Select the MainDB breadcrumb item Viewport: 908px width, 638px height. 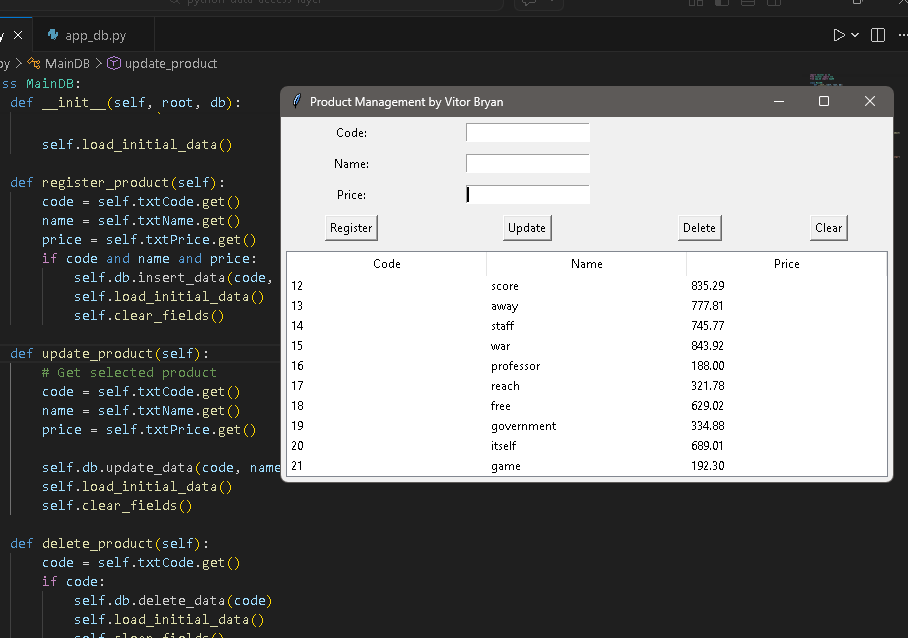point(67,63)
